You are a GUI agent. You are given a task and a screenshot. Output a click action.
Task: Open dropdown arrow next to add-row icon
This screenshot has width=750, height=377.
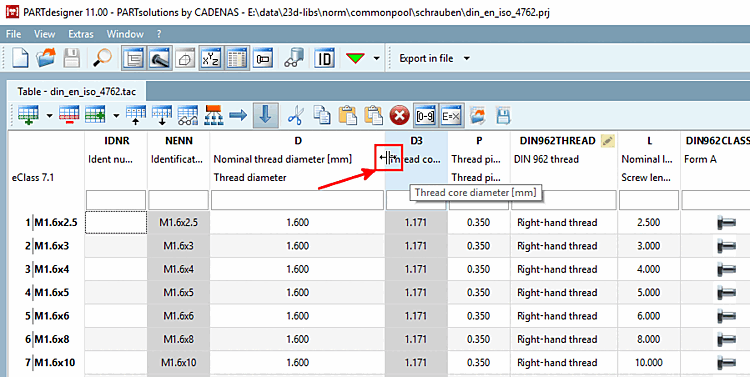(x=49, y=115)
